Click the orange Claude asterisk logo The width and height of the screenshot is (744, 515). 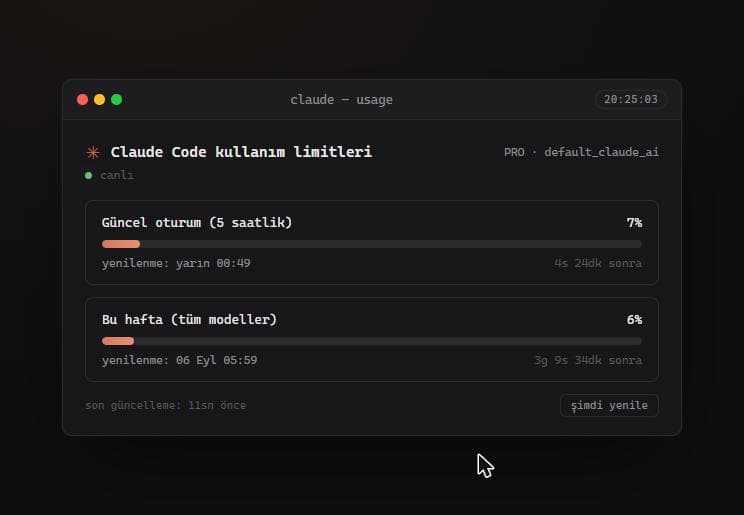[93, 152]
